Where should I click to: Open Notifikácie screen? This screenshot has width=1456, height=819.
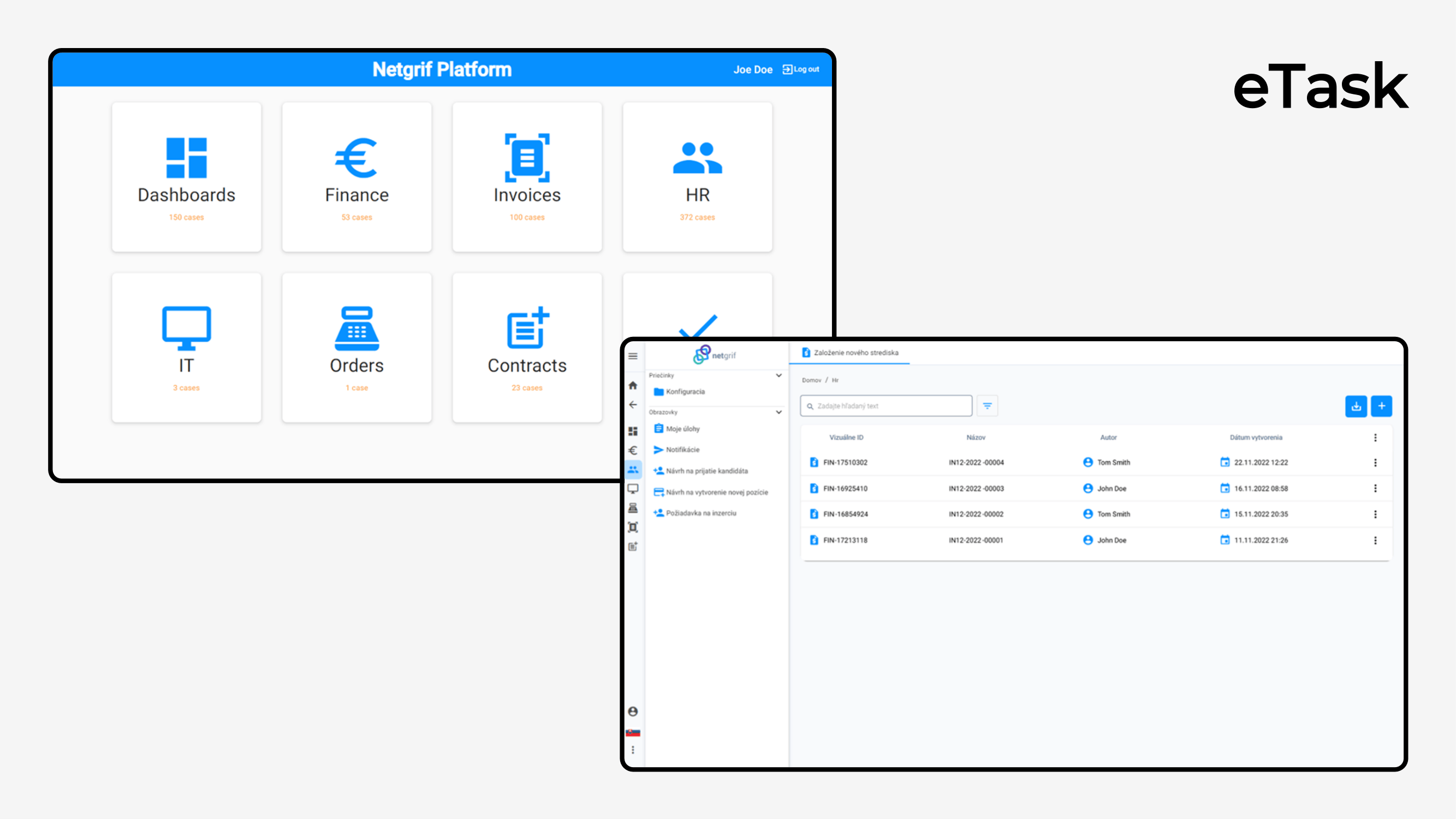click(x=676, y=450)
